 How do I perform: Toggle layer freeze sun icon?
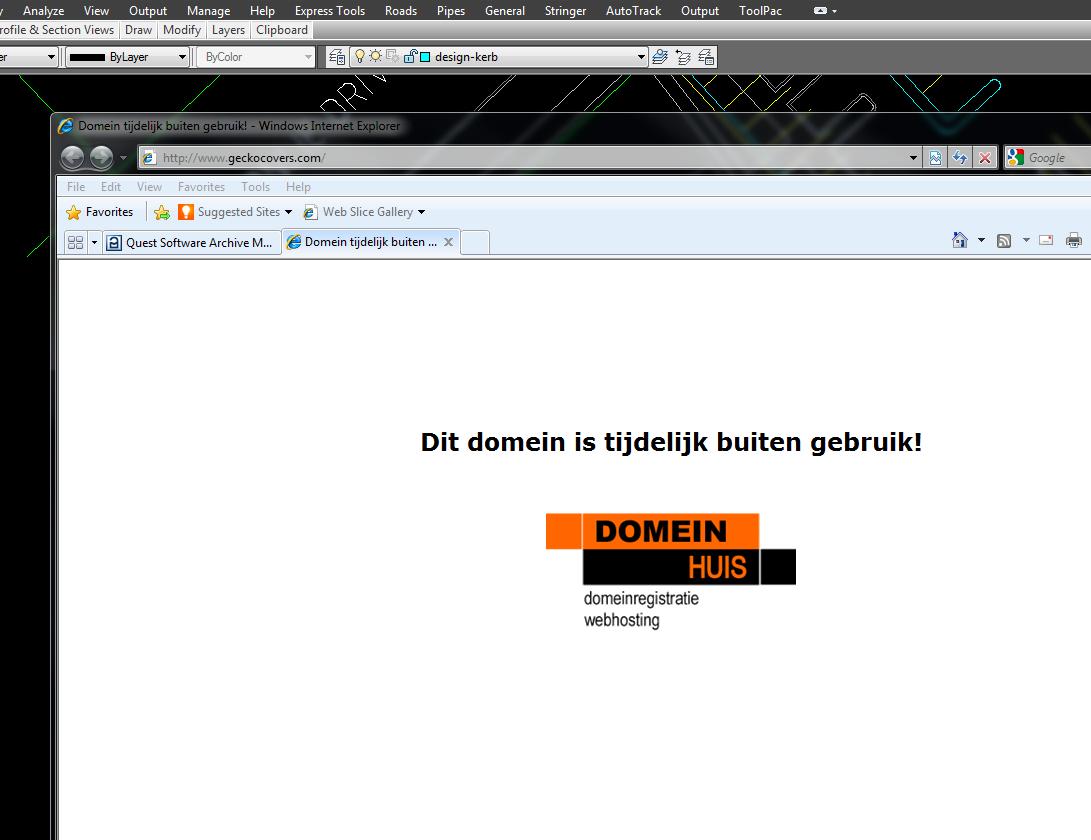[376, 56]
